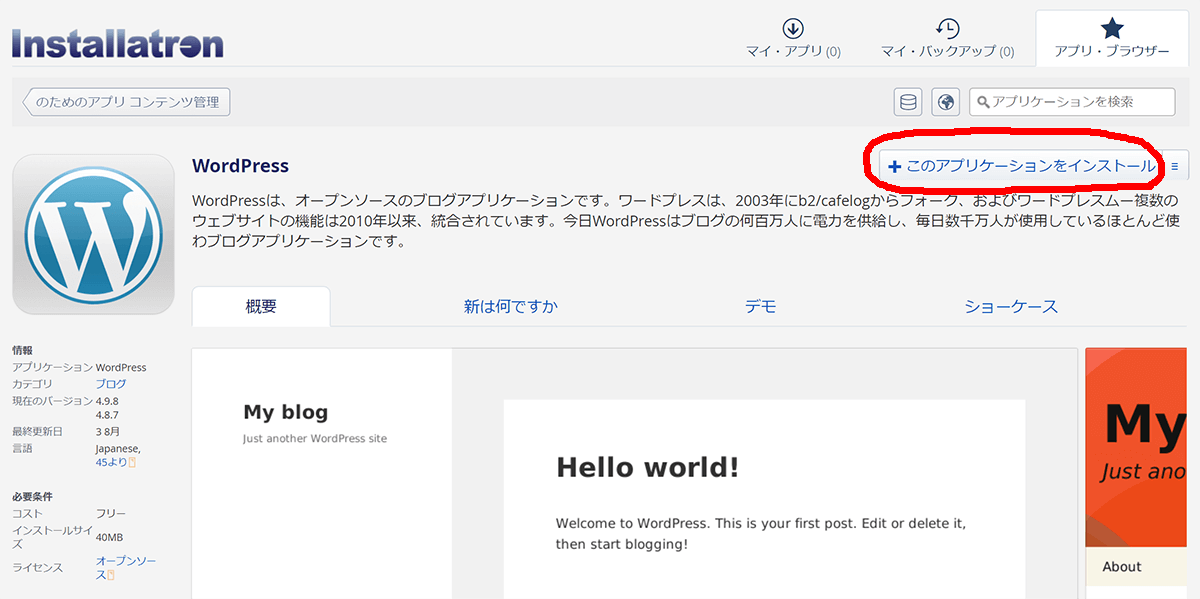The height and width of the screenshot is (599, 1200).
Task: Click the Hello world! post title
Action: click(x=648, y=467)
